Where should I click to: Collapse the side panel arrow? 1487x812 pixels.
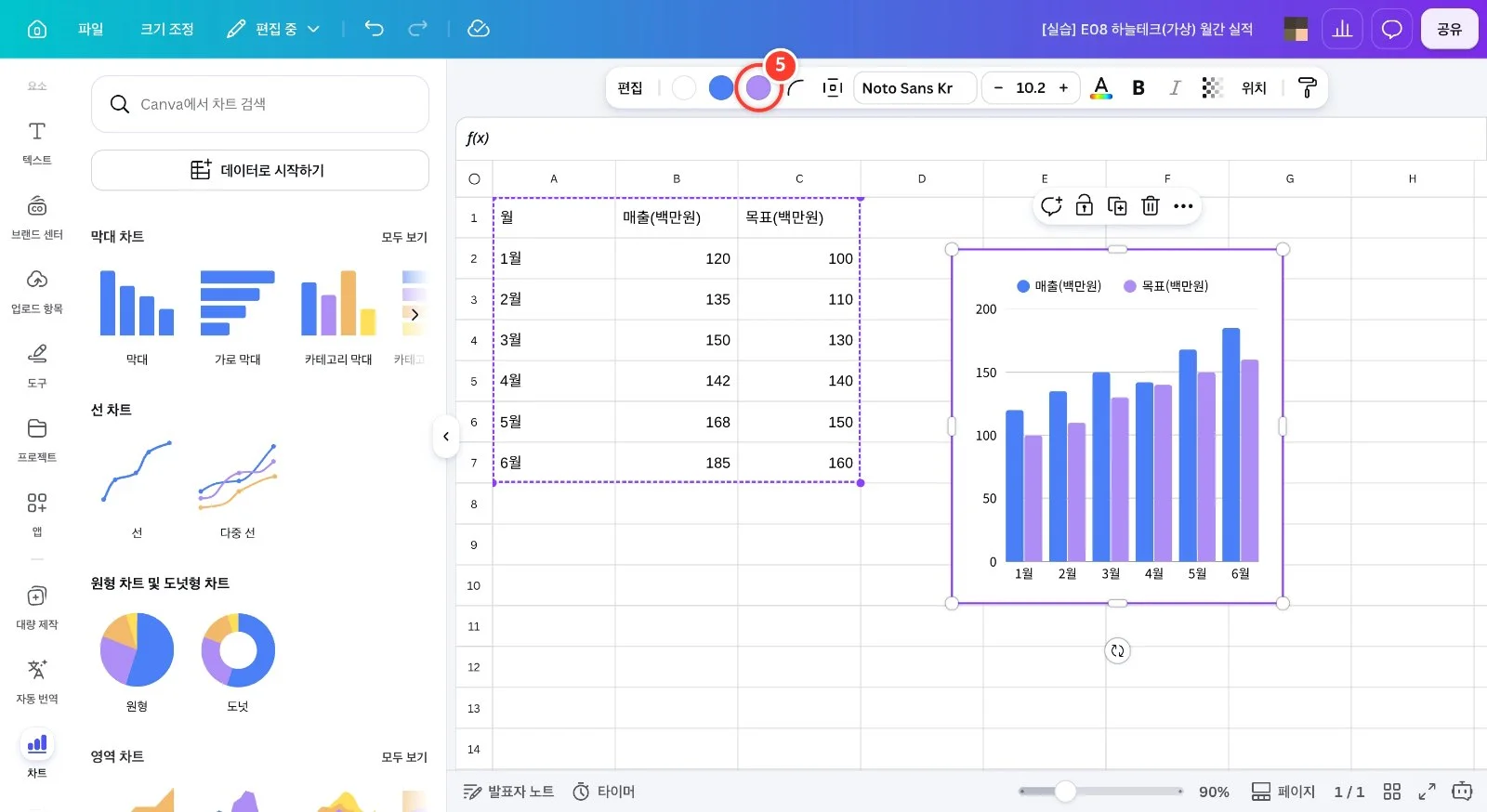coord(446,436)
